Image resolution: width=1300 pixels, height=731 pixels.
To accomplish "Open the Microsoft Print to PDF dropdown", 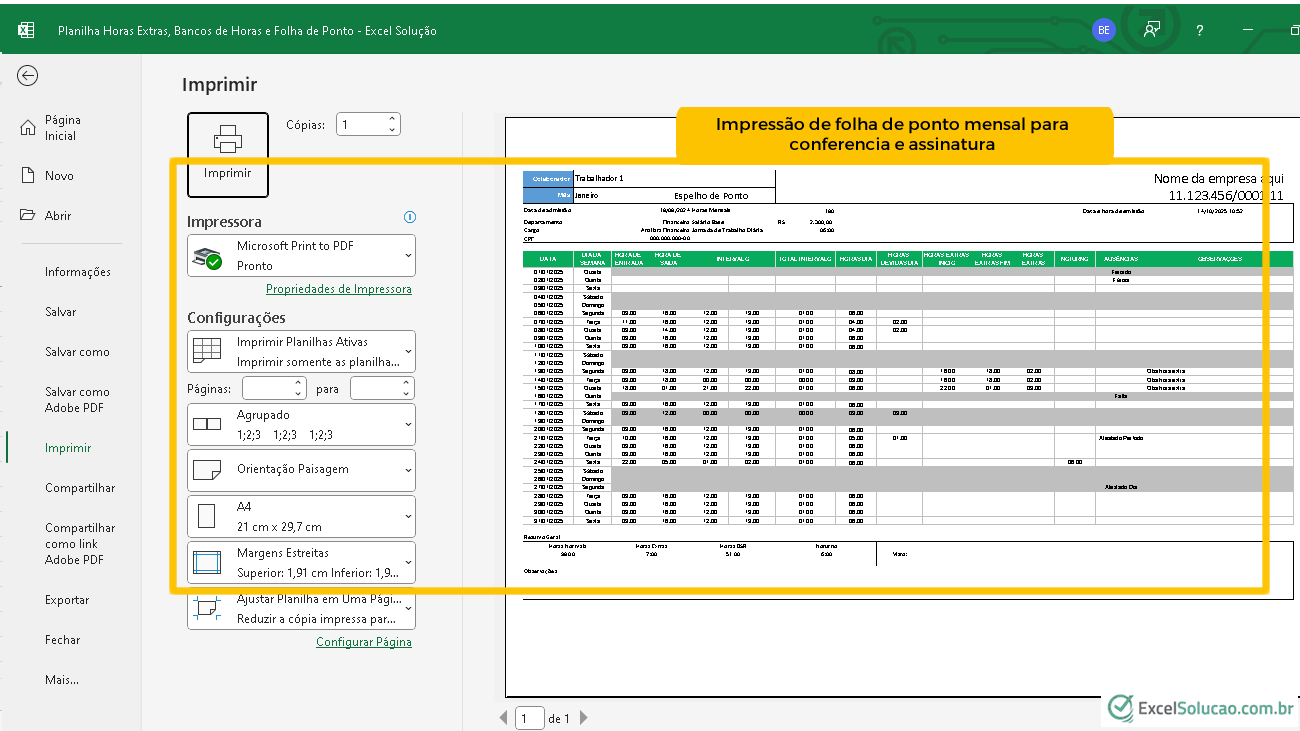I will 301,255.
